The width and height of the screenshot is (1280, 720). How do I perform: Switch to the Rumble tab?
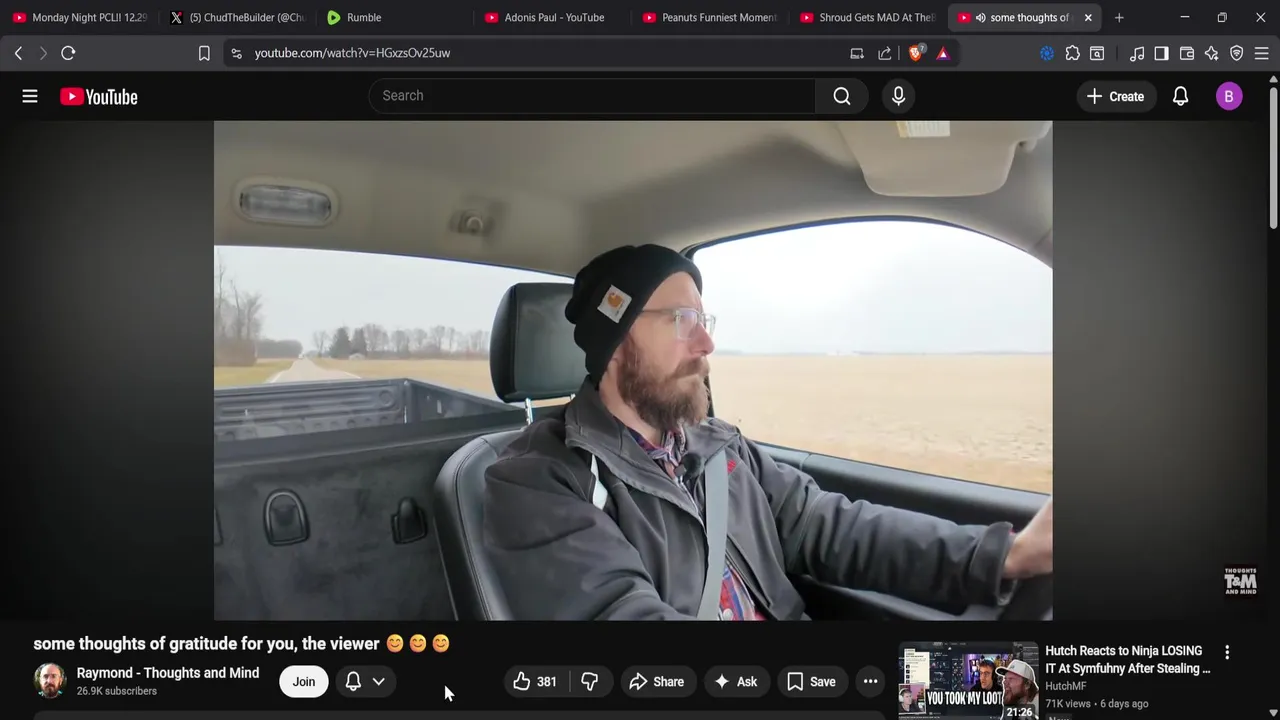[x=394, y=17]
